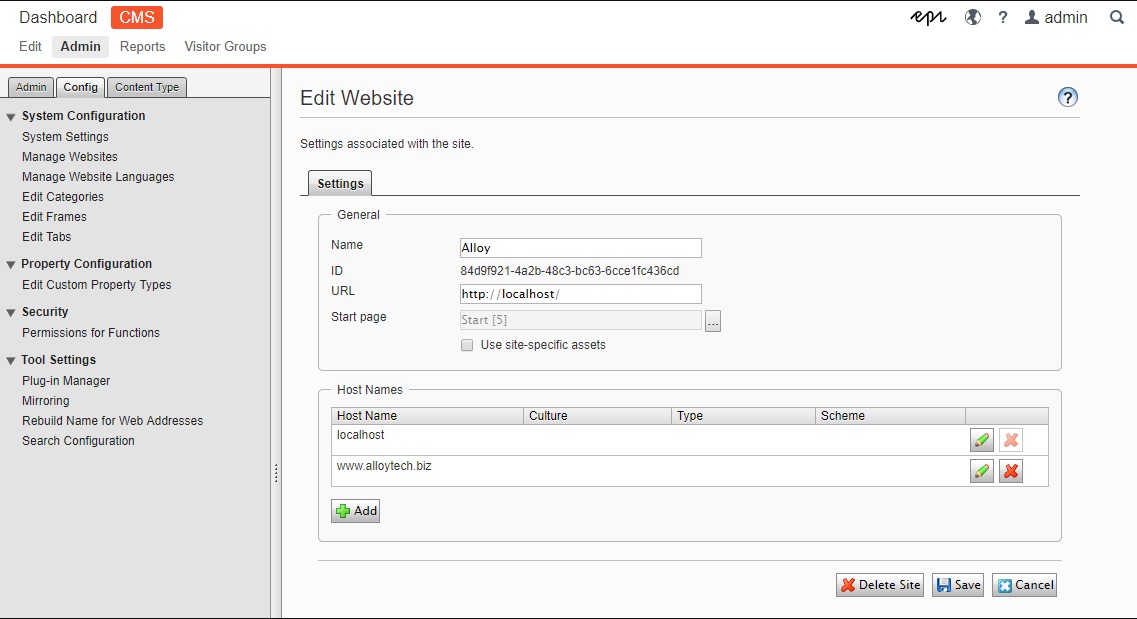The image size is (1137, 619).
Task: Edit the www.alloytech.biz host name row
Action: tap(981, 472)
